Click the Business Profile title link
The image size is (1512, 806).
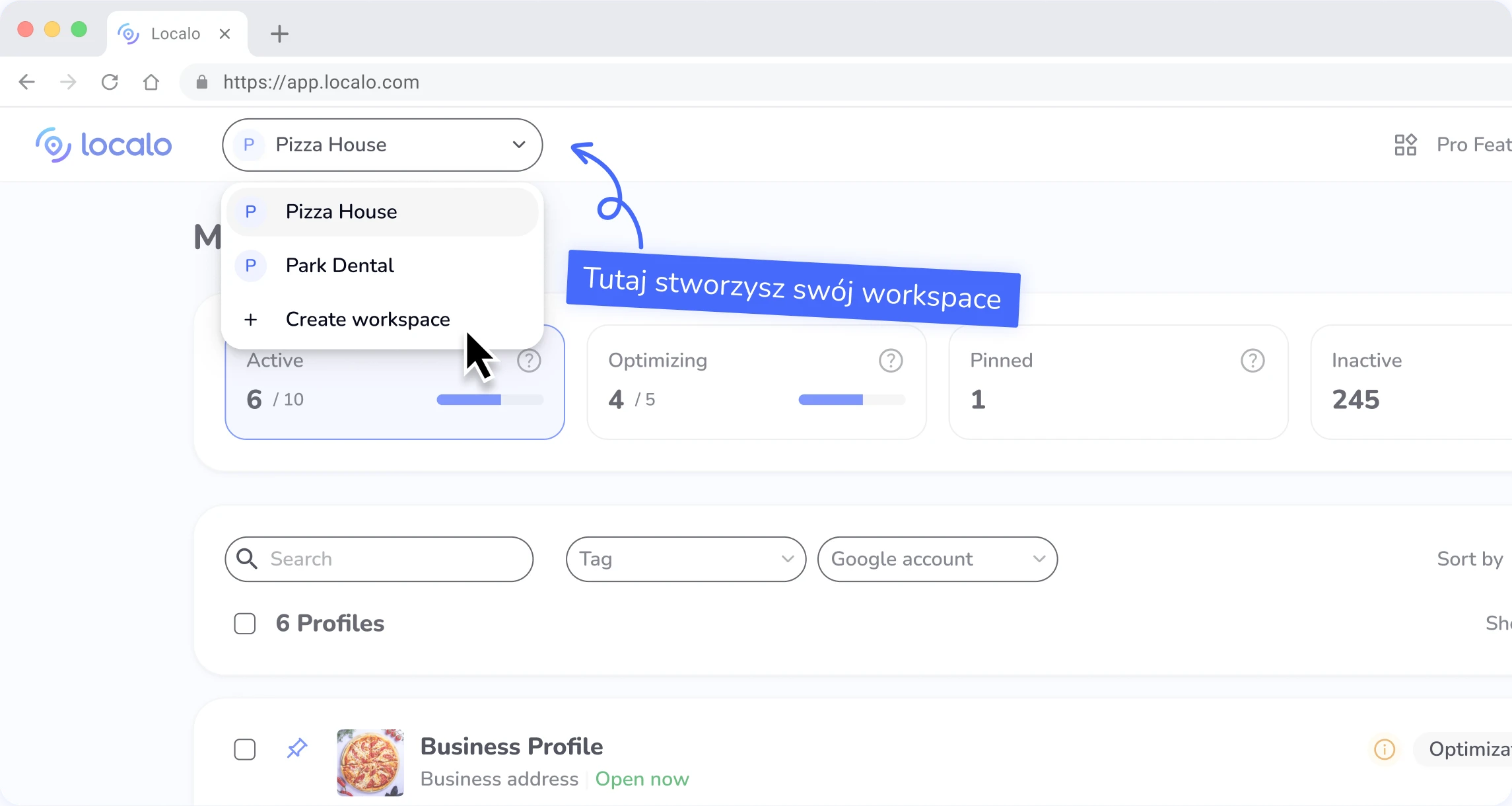tap(511, 747)
